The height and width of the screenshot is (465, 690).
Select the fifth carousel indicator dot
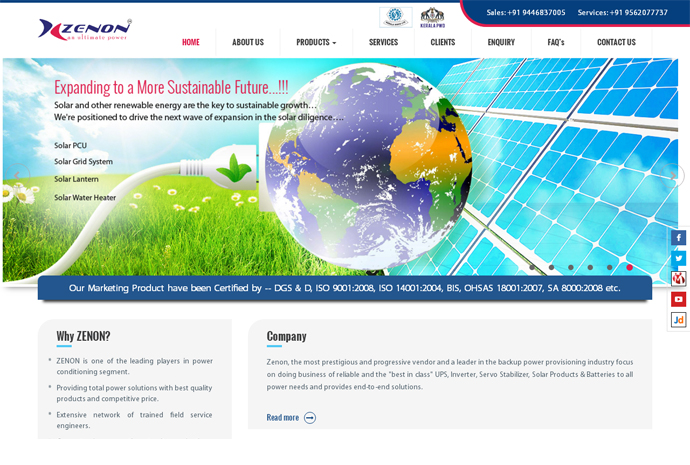click(609, 267)
